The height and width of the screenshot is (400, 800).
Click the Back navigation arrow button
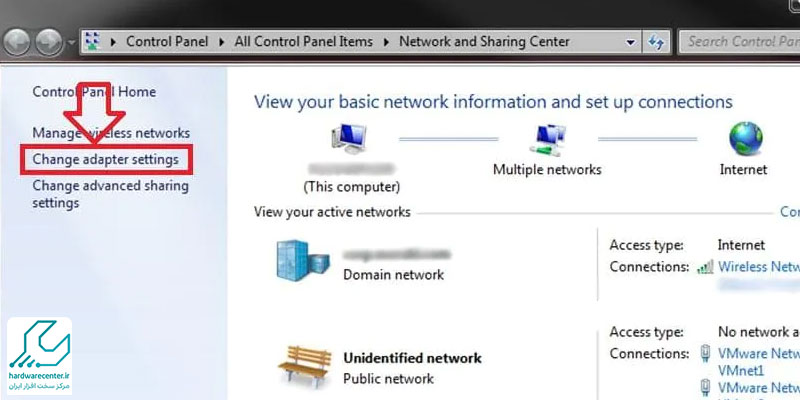tap(18, 43)
